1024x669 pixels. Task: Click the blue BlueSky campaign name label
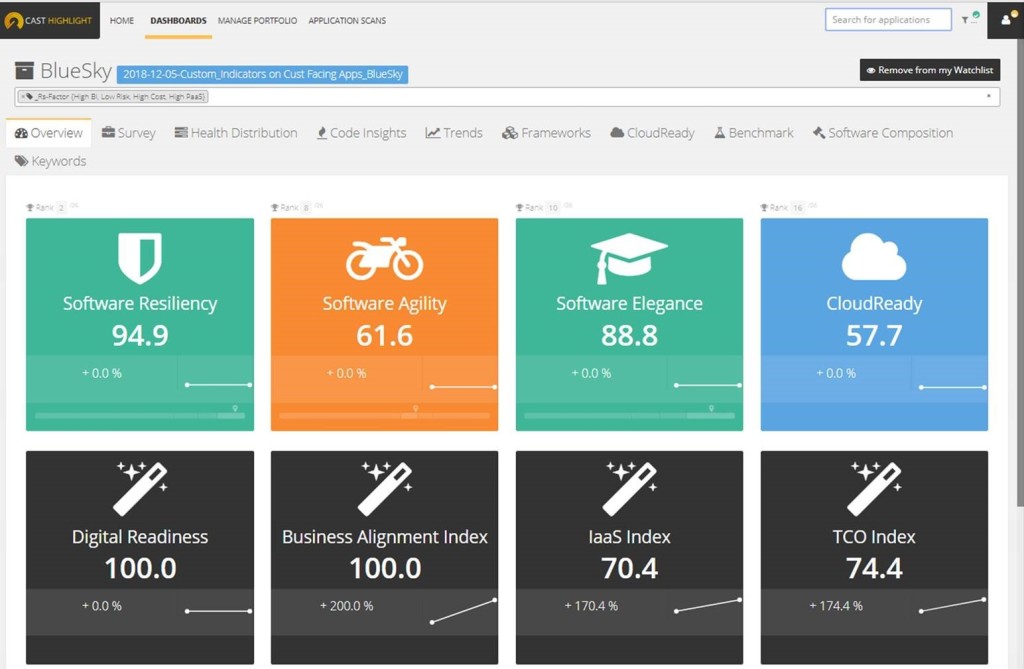(x=262, y=74)
